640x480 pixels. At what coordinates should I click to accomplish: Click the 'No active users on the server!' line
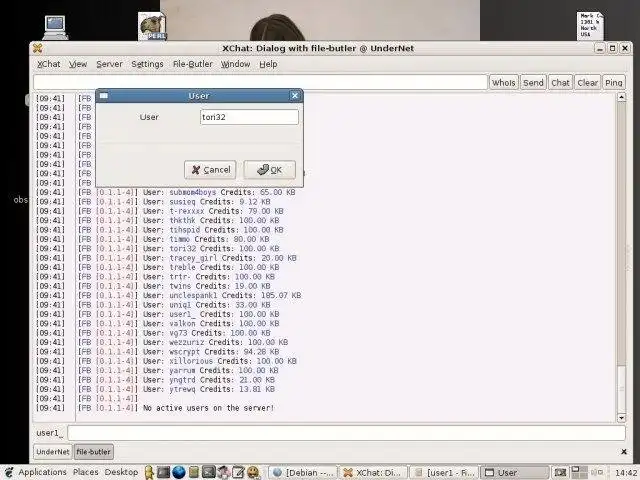pyautogui.click(x=208, y=408)
